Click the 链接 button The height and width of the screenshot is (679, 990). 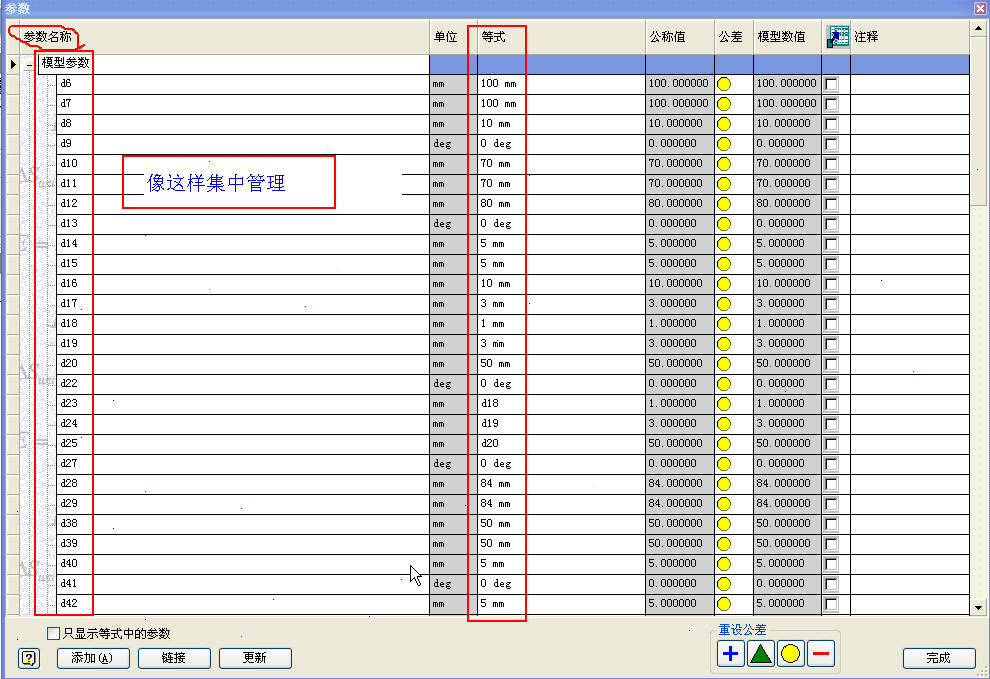pyautogui.click(x=174, y=658)
